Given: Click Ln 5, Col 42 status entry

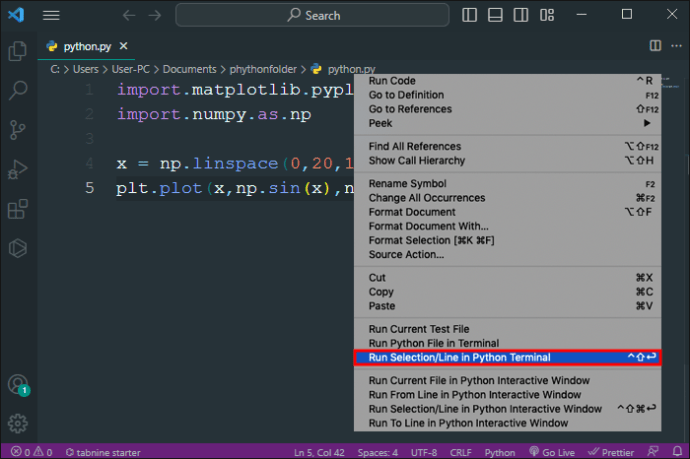Looking at the screenshot, I should pyautogui.click(x=319, y=452).
